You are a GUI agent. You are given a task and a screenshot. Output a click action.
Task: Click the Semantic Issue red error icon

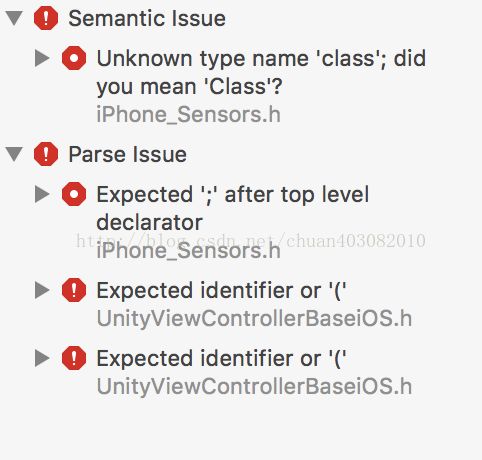click(46, 18)
